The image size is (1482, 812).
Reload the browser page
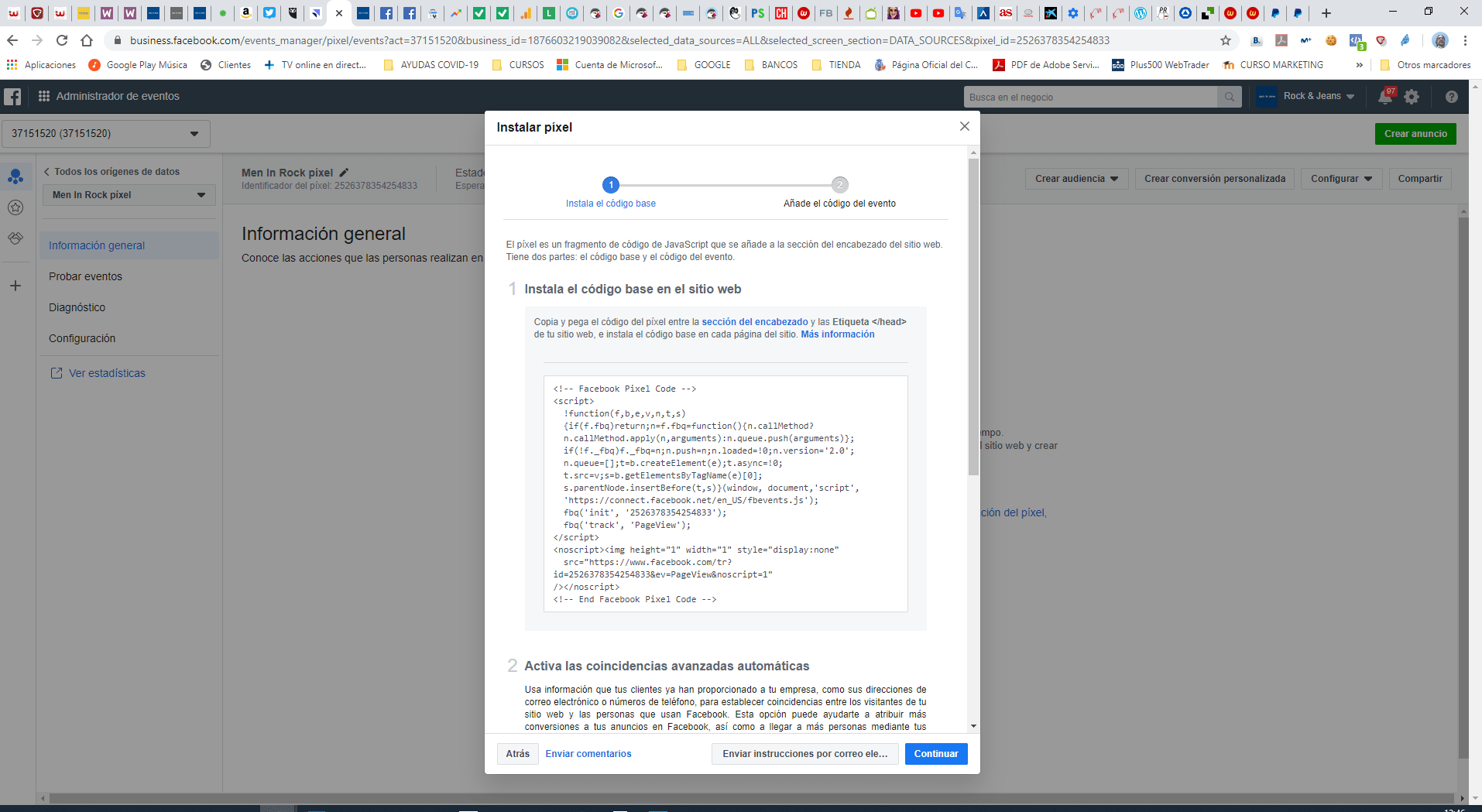62,40
